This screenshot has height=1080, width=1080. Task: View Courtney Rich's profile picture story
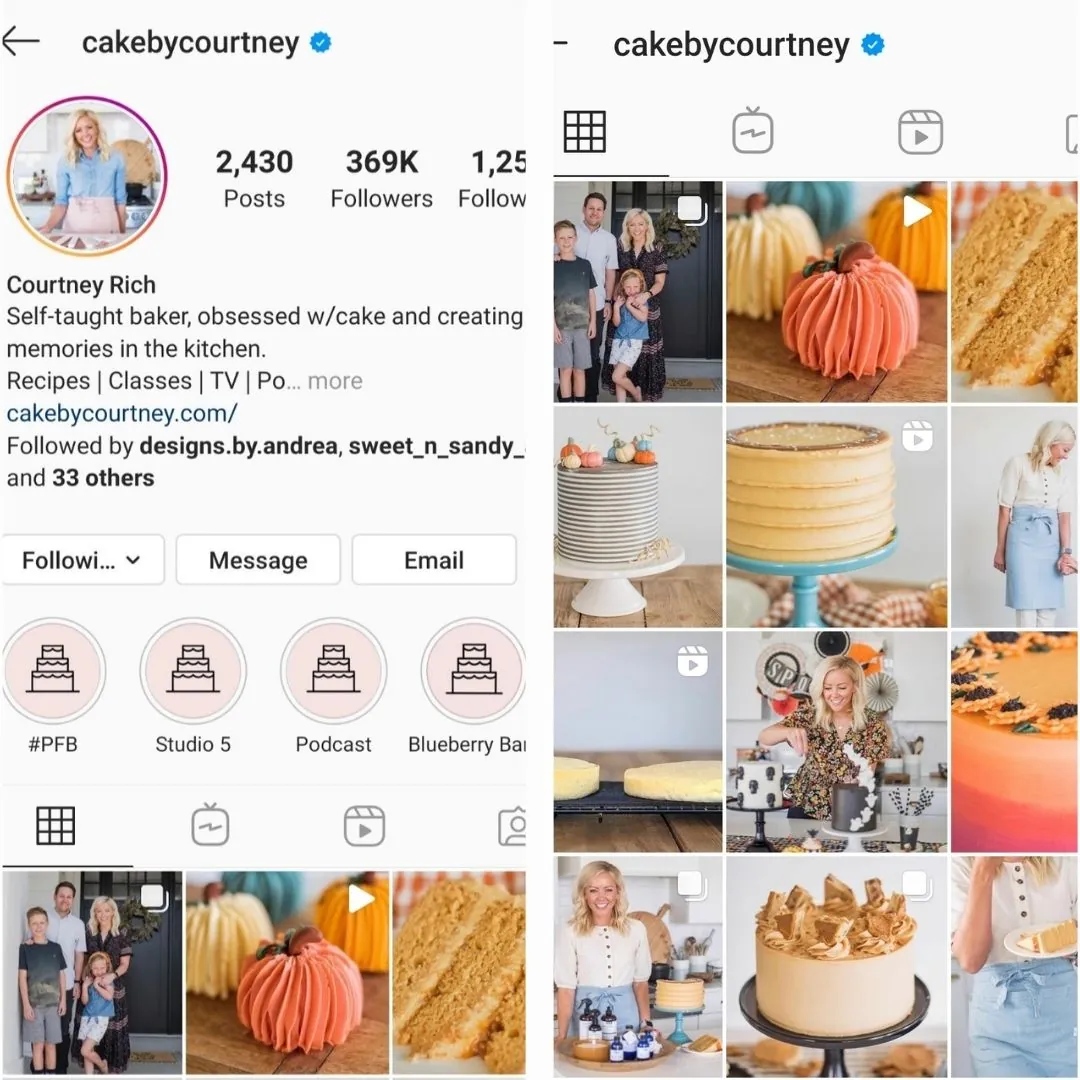pos(87,176)
